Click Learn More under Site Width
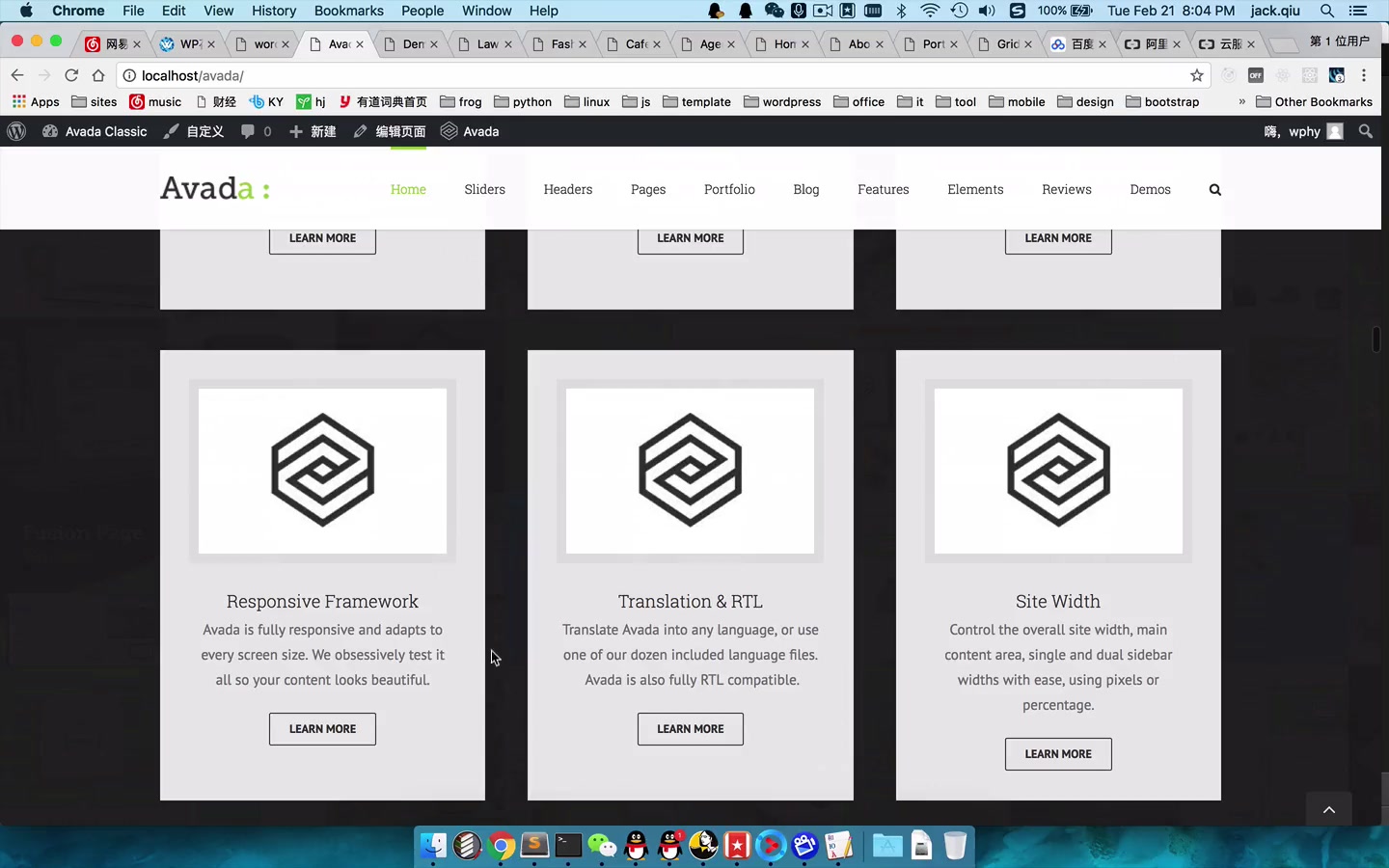 [x=1058, y=754]
